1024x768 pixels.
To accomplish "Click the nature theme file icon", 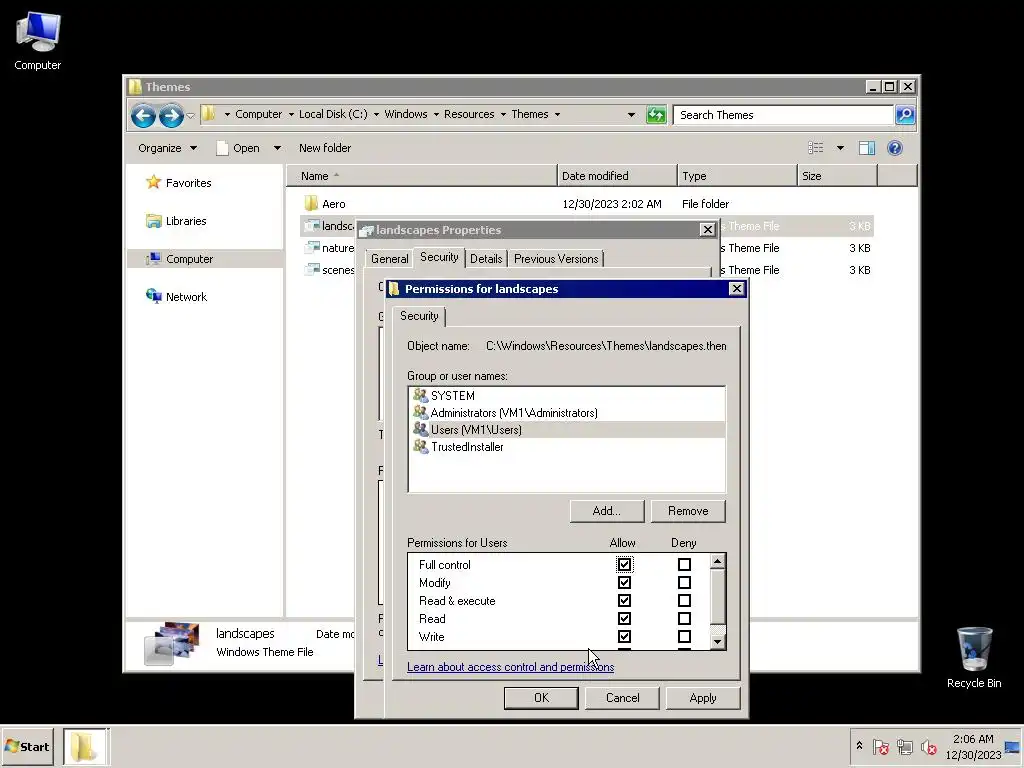I will (x=313, y=248).
